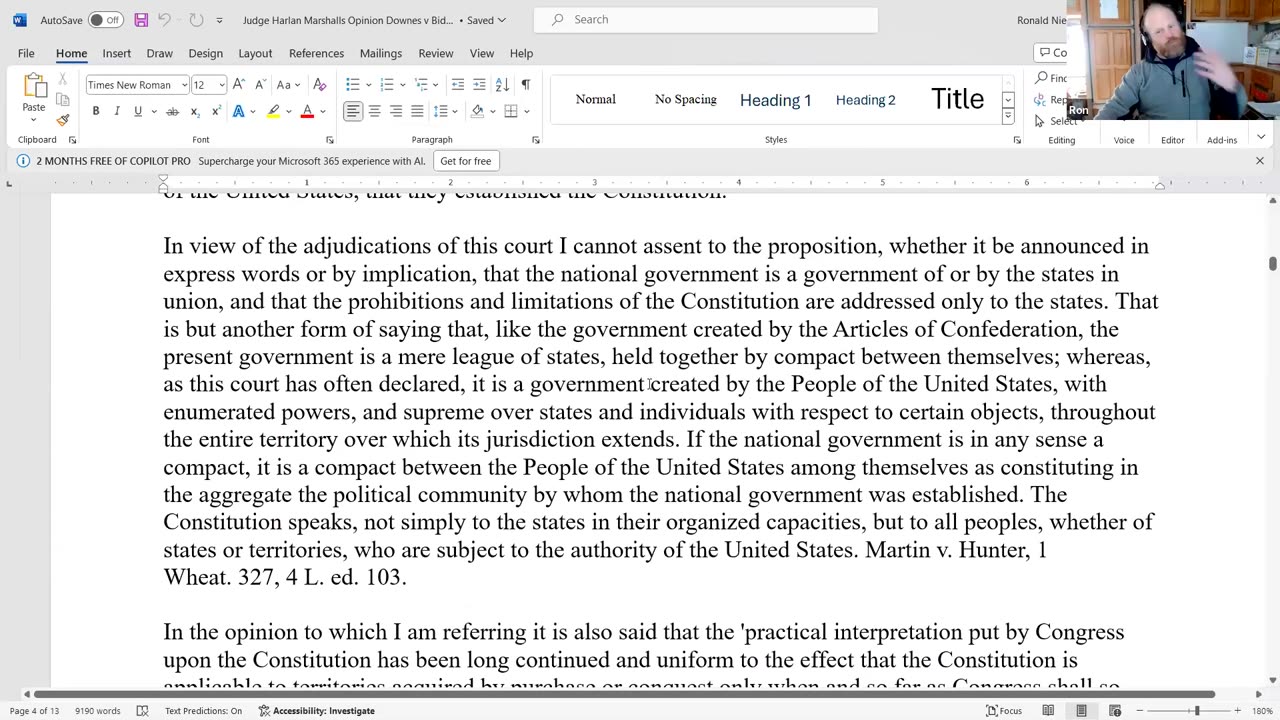Click the Cut scissors icon
1280x720 pixels.
pos(63,79)
